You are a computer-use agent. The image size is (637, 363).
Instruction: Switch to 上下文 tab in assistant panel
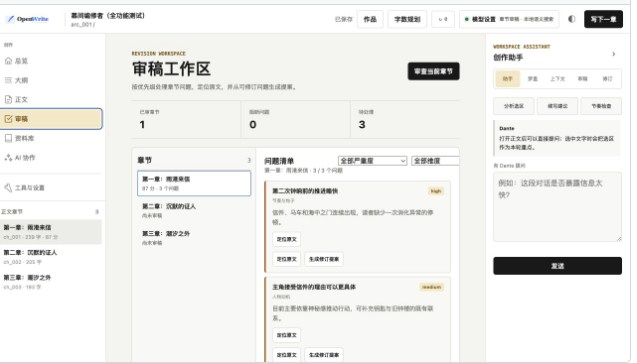click(557, 79)
